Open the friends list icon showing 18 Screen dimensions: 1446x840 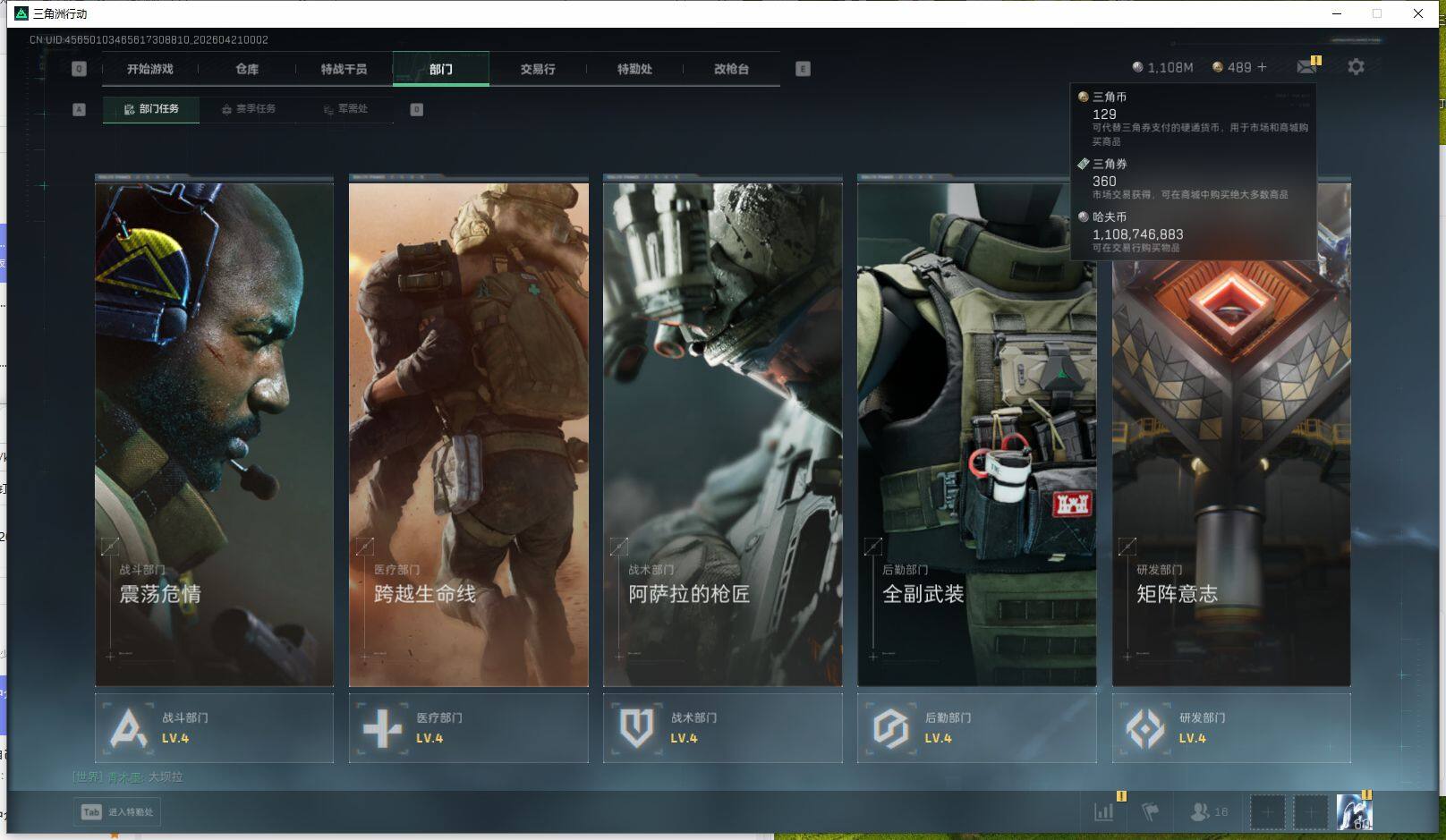pos(1209,811)
